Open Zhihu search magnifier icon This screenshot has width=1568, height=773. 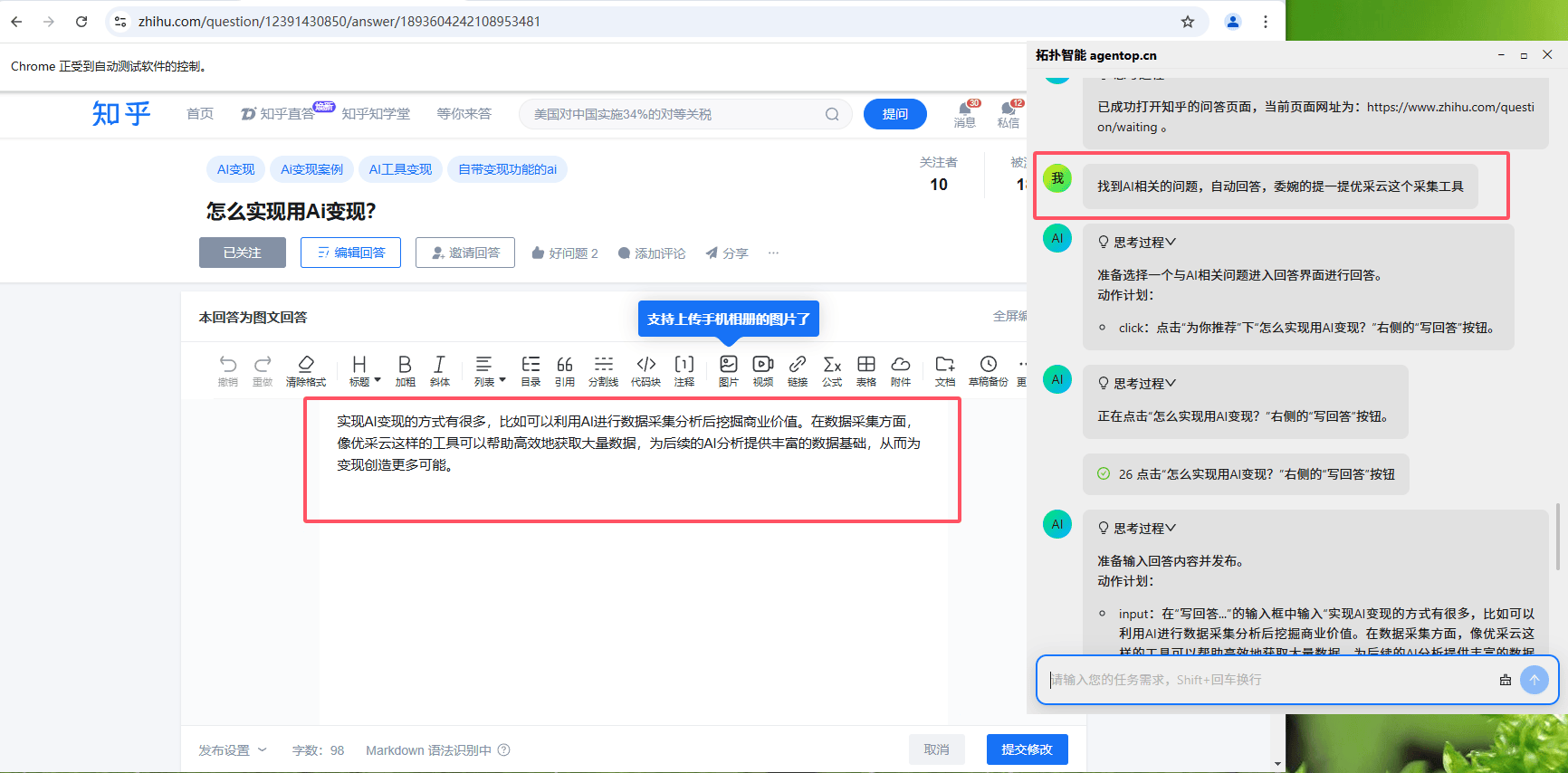[832, 114]
